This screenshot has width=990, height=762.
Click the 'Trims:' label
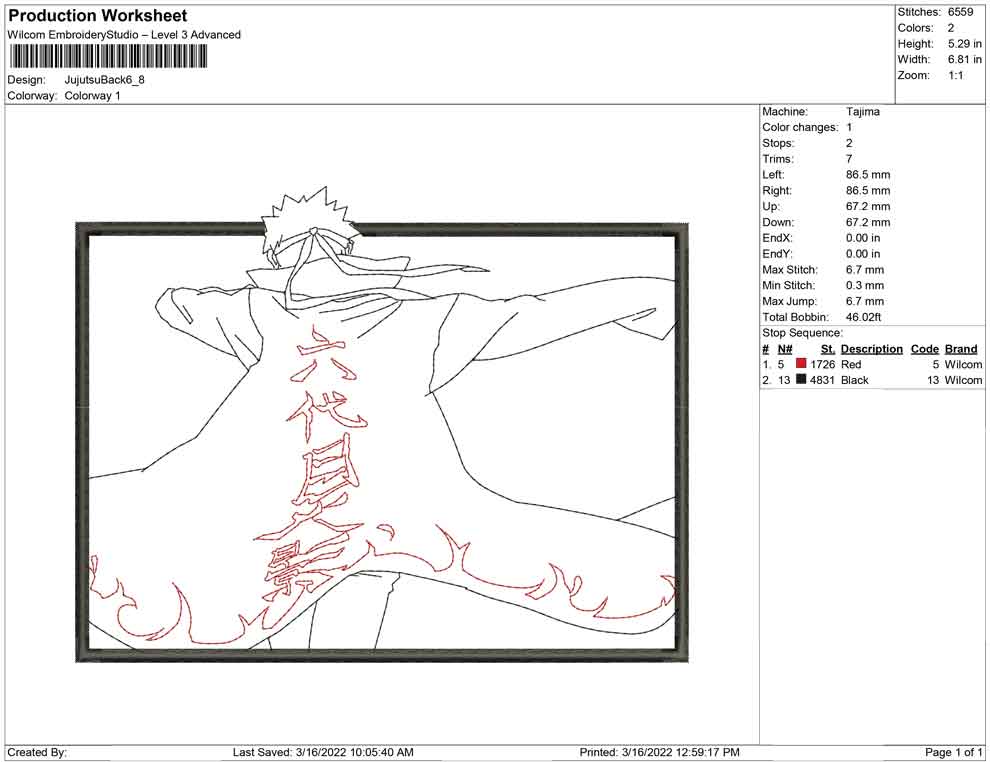click(x=778, y=159)
